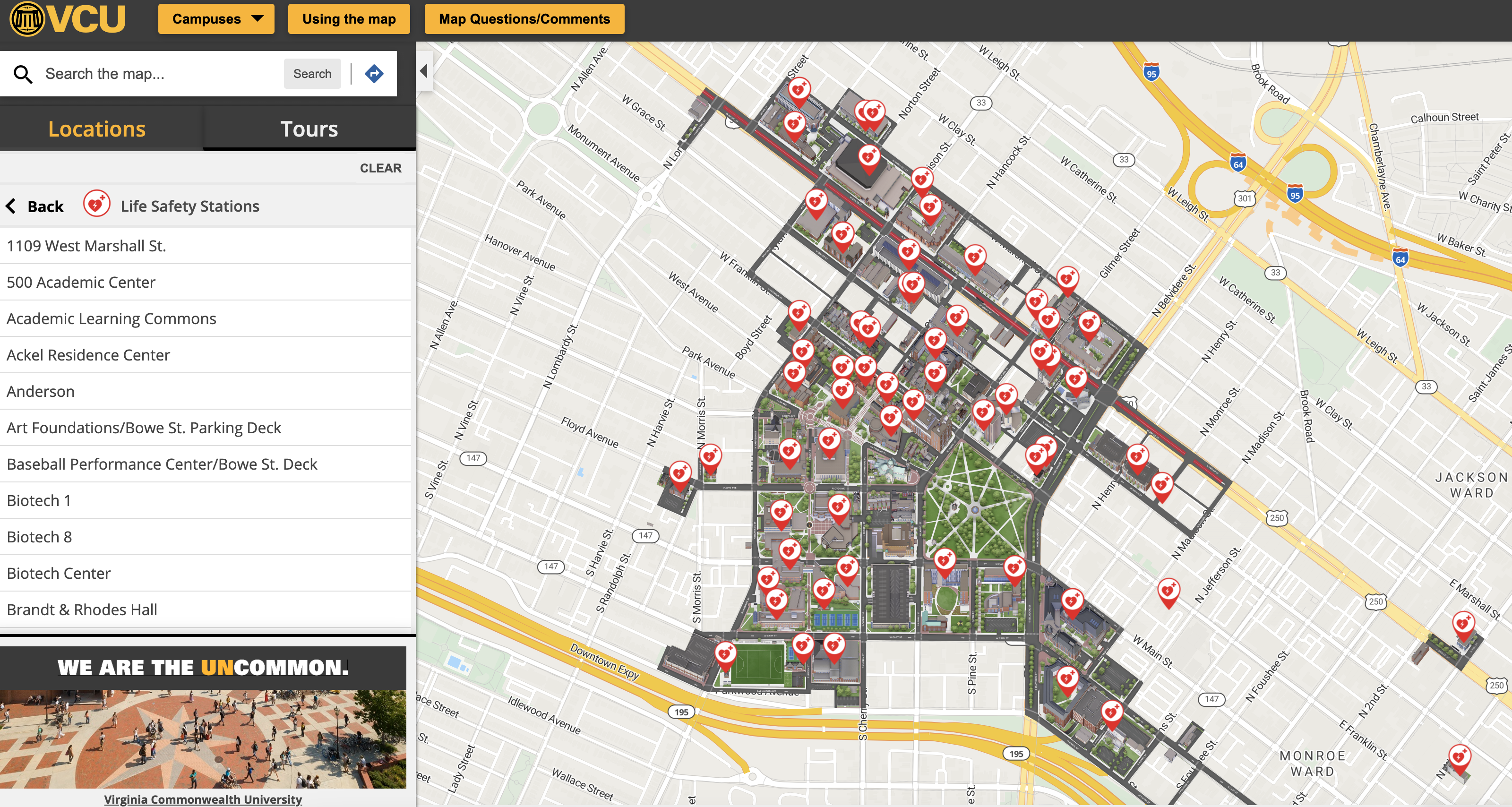This screenshot has height=807, width=1512.
Task: Click the VCU logo in the header
Action: point(68,19)
